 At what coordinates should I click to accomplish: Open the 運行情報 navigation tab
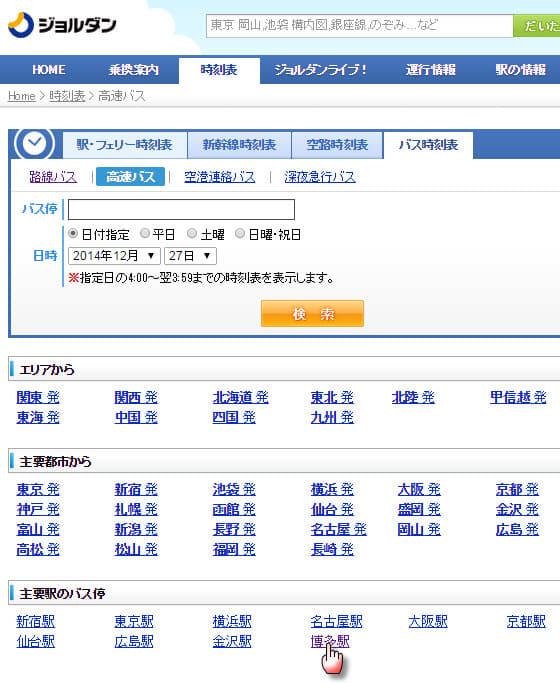[x=431, y=70]
